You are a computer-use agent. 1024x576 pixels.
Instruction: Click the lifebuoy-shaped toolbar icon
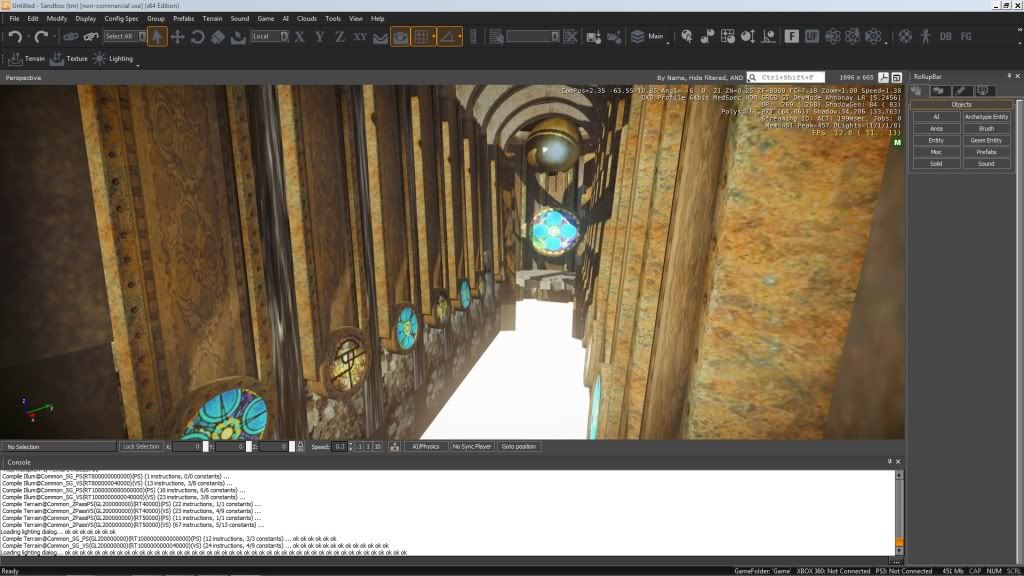coord(905,37)
